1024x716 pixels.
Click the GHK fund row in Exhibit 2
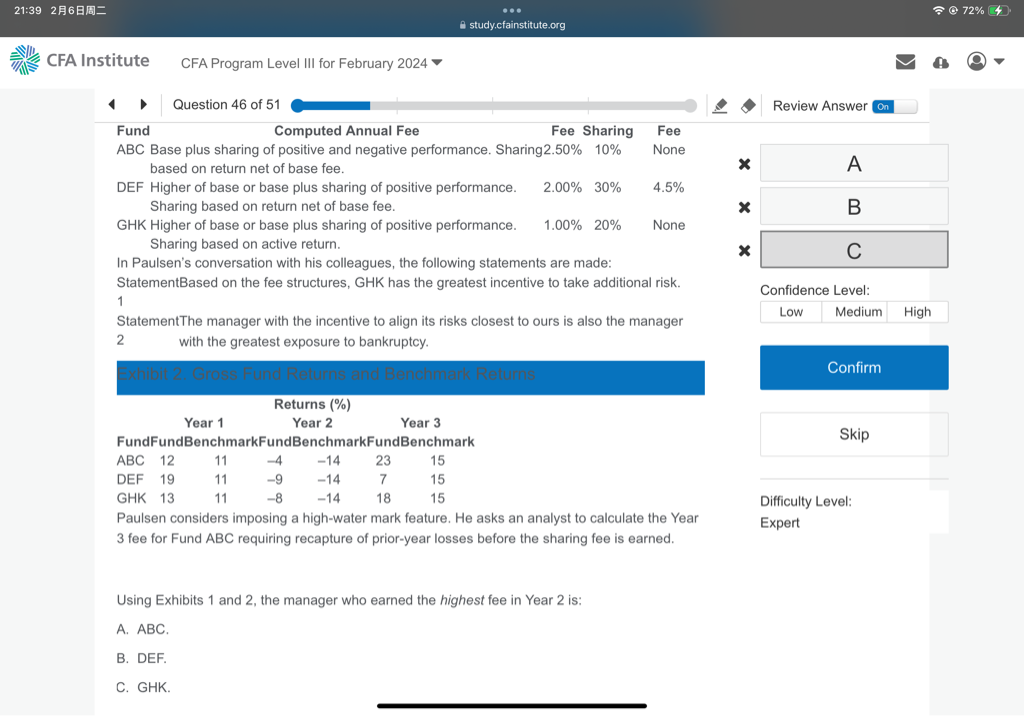point(281,498)
